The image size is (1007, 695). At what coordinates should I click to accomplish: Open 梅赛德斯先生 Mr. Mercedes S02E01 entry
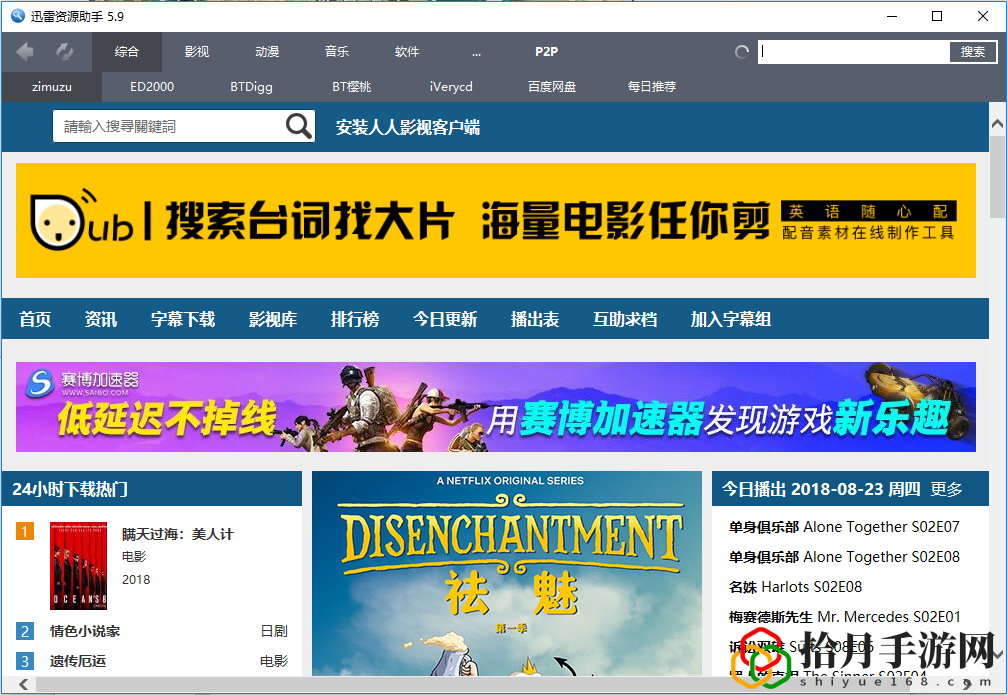pos(845,617)
